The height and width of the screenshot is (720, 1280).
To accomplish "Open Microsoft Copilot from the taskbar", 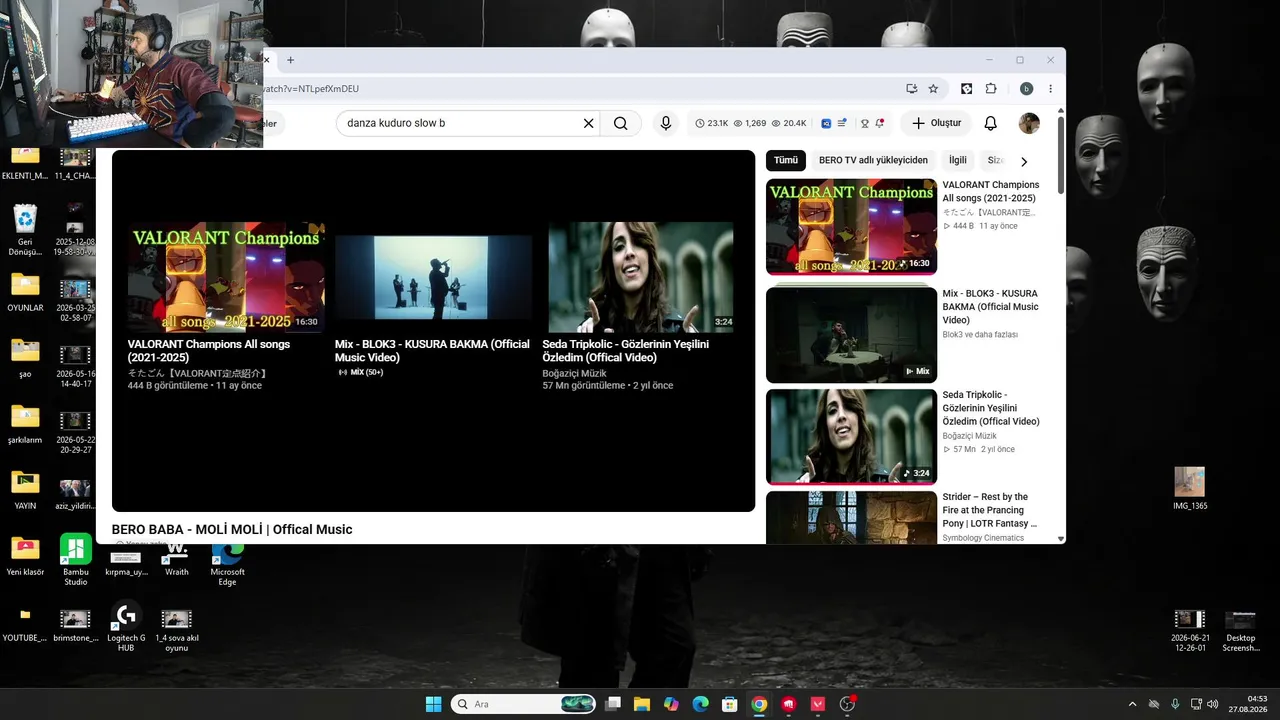I will click(x=671, y=704).
